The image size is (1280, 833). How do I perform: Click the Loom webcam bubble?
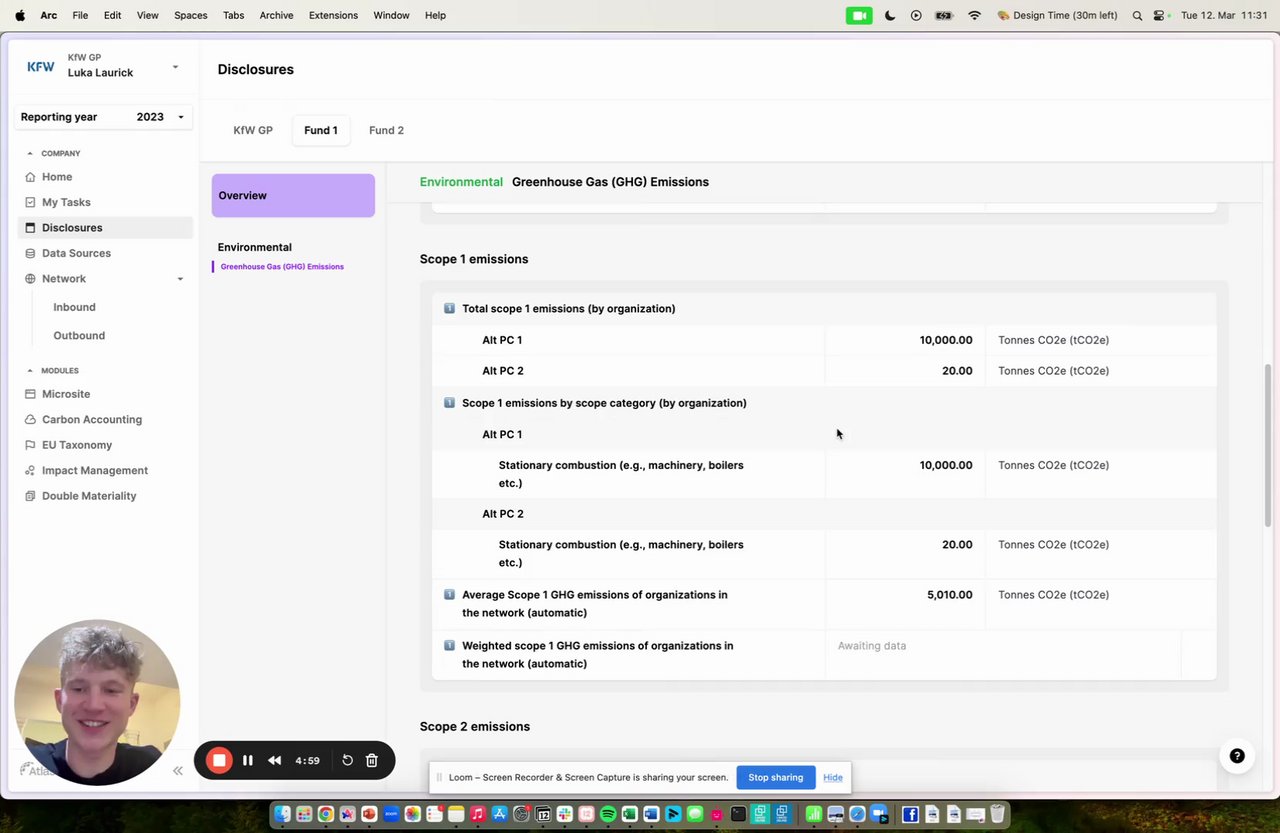point(97,702)
